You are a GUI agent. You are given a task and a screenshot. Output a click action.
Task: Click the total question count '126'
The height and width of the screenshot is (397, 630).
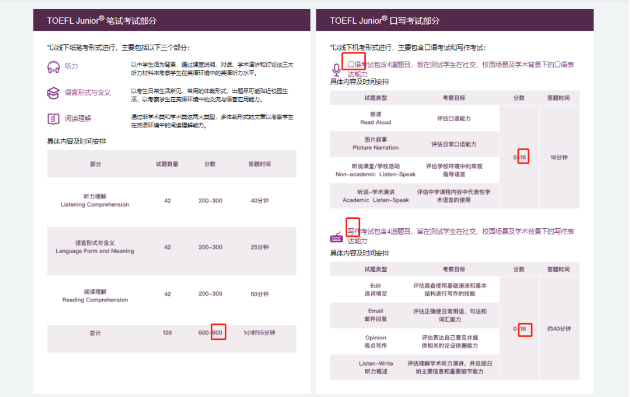click(168, 333)
